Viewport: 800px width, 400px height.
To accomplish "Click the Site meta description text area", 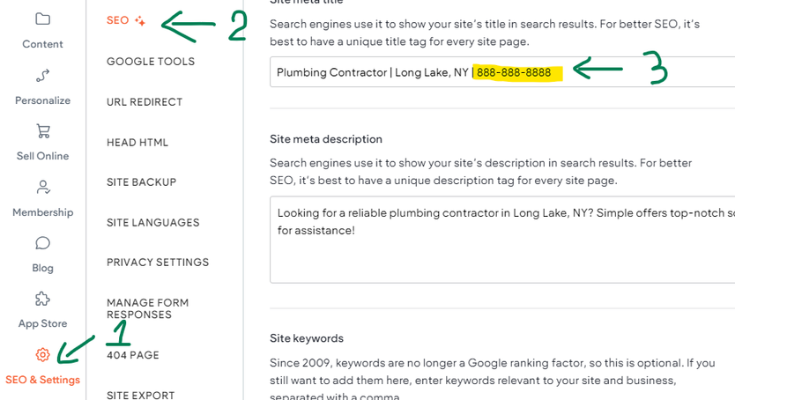I will point(502,239).
